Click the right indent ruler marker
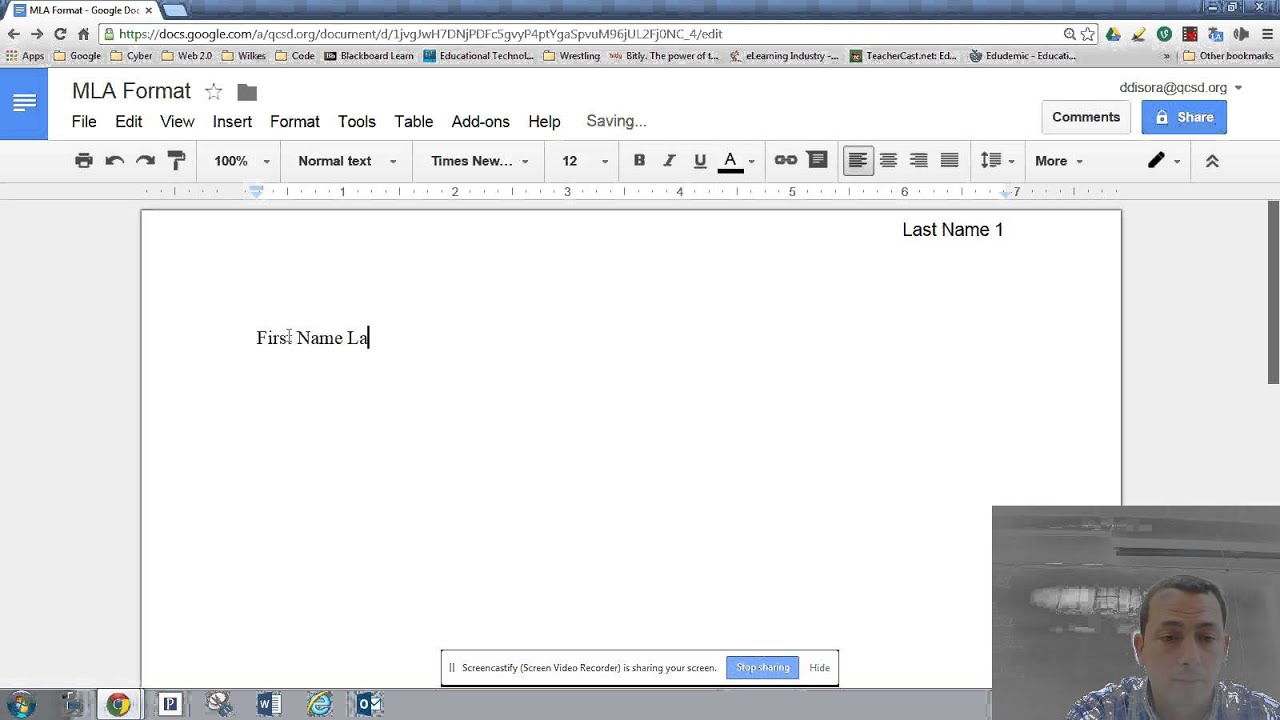 [1006, 193]
